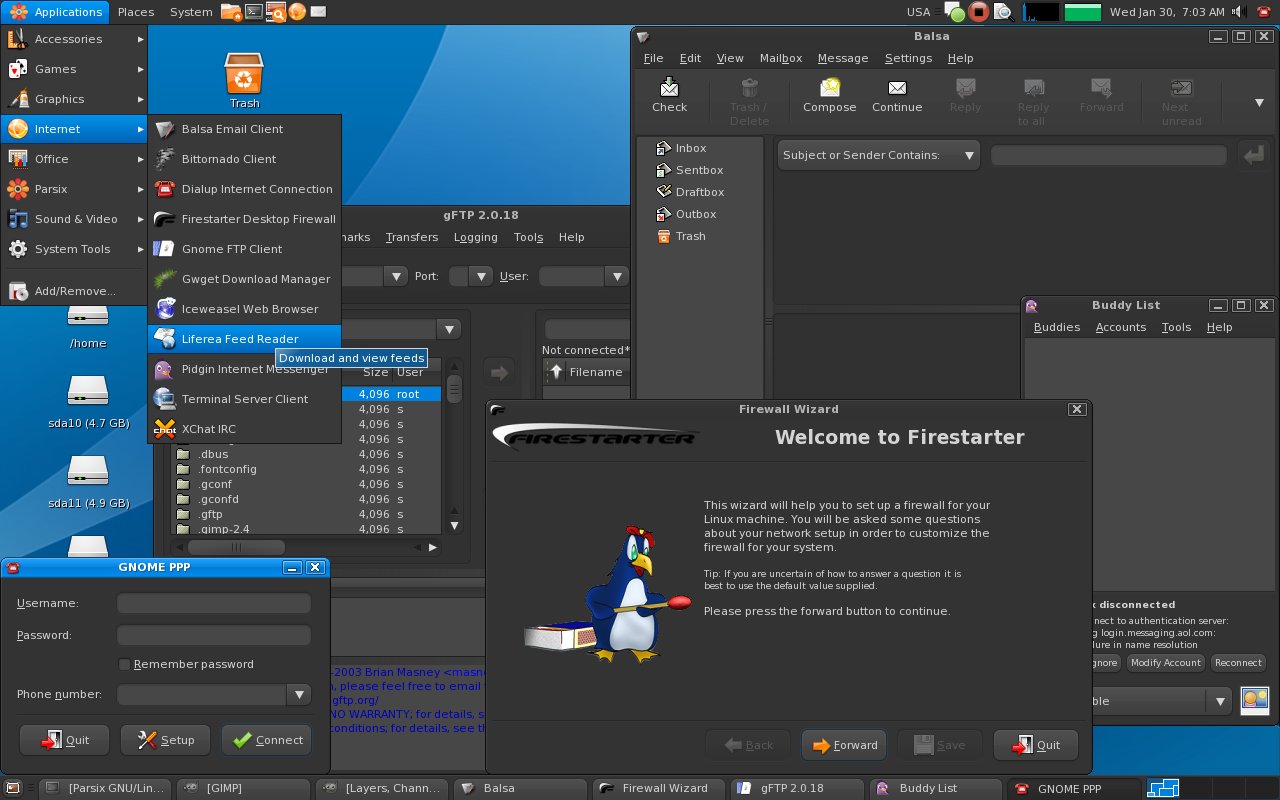Click the right arrow transfer button in gFTP
Viewport: 1280px width, 800px height.
click(497, 372)
